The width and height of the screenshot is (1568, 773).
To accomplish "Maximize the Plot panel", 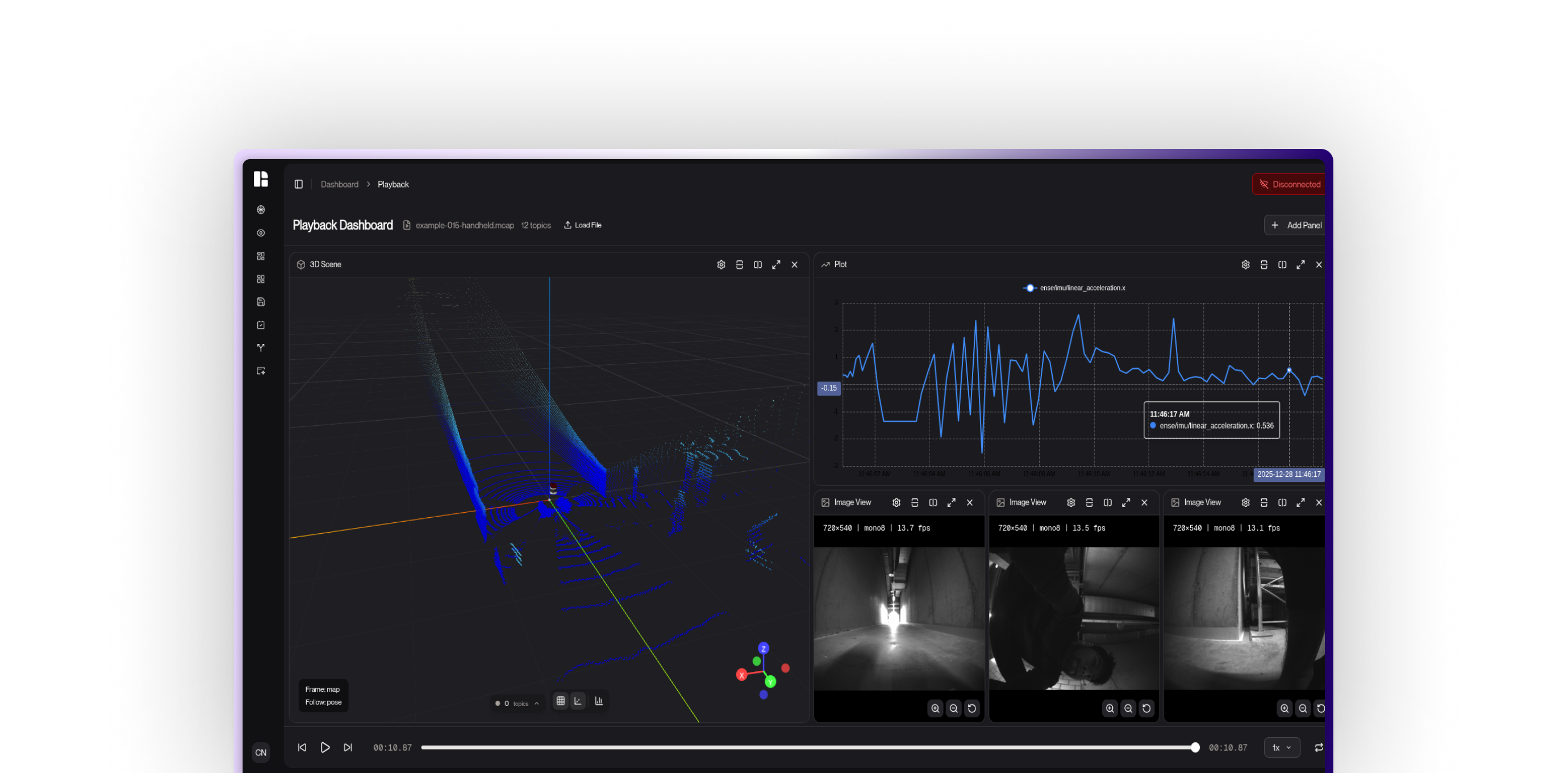I will pos(1300,265).
